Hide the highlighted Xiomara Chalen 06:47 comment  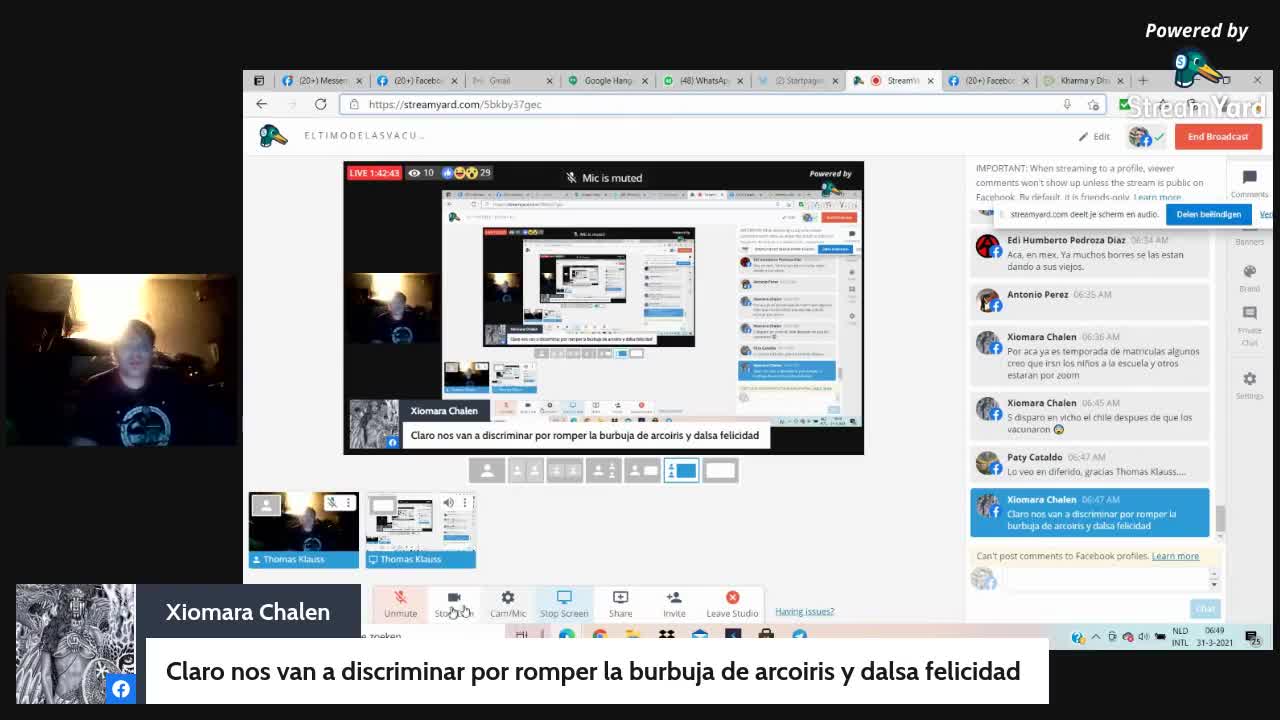tap(1090, 513)
